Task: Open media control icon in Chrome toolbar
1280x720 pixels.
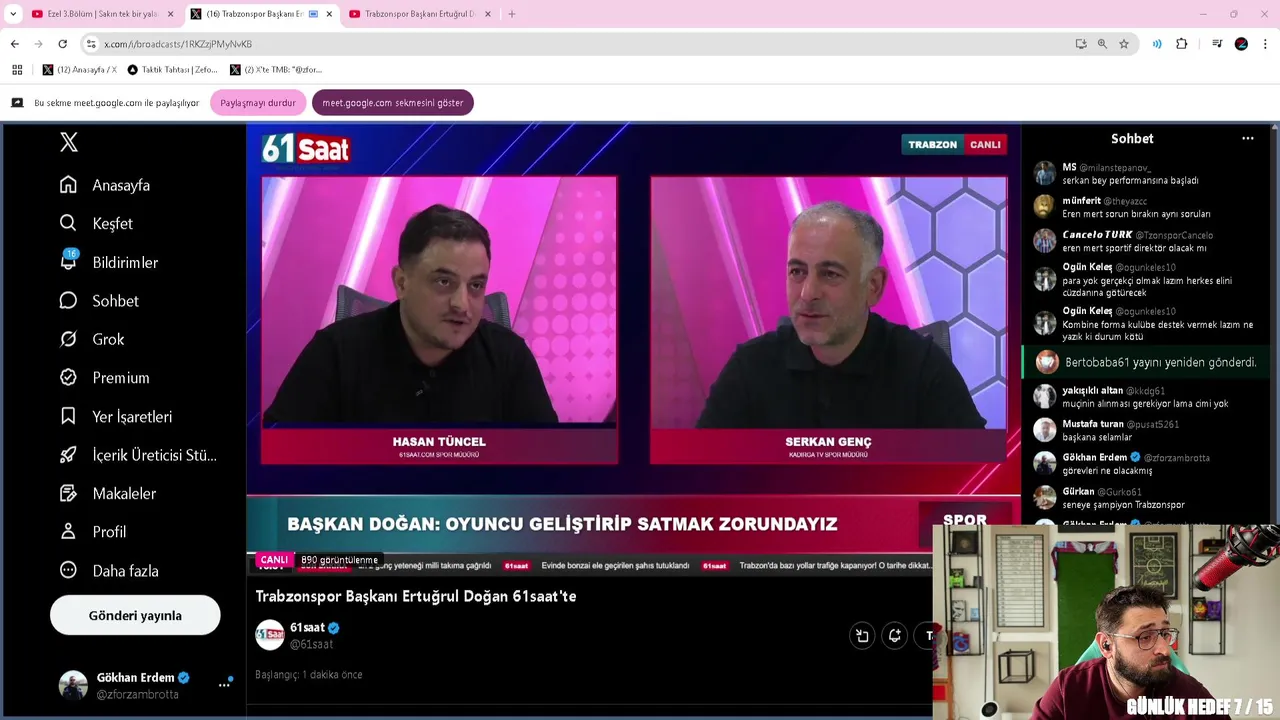Action: [1217, 44]
